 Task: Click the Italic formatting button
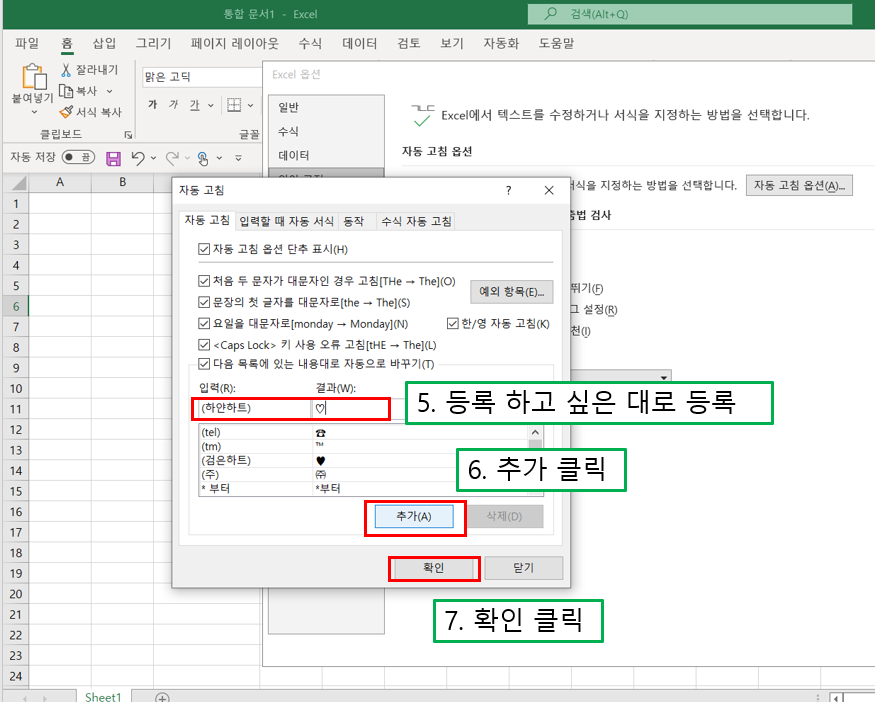(x=174, y=104)
